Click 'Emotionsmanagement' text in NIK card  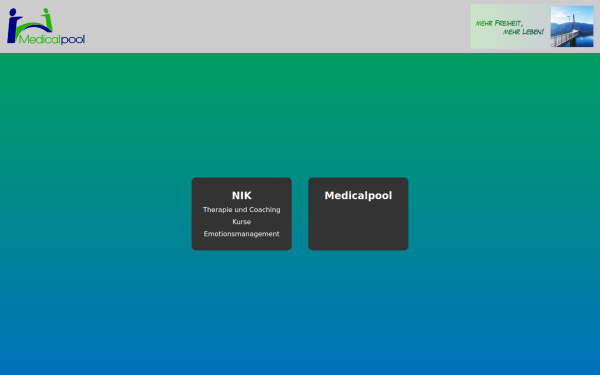tap(241, 234)
